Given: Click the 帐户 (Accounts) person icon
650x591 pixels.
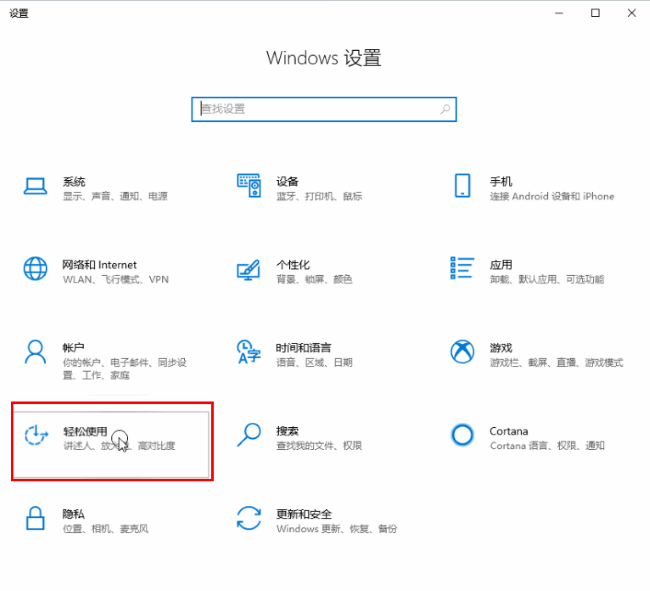Looking at the screenshot, I should click(36, 352).
